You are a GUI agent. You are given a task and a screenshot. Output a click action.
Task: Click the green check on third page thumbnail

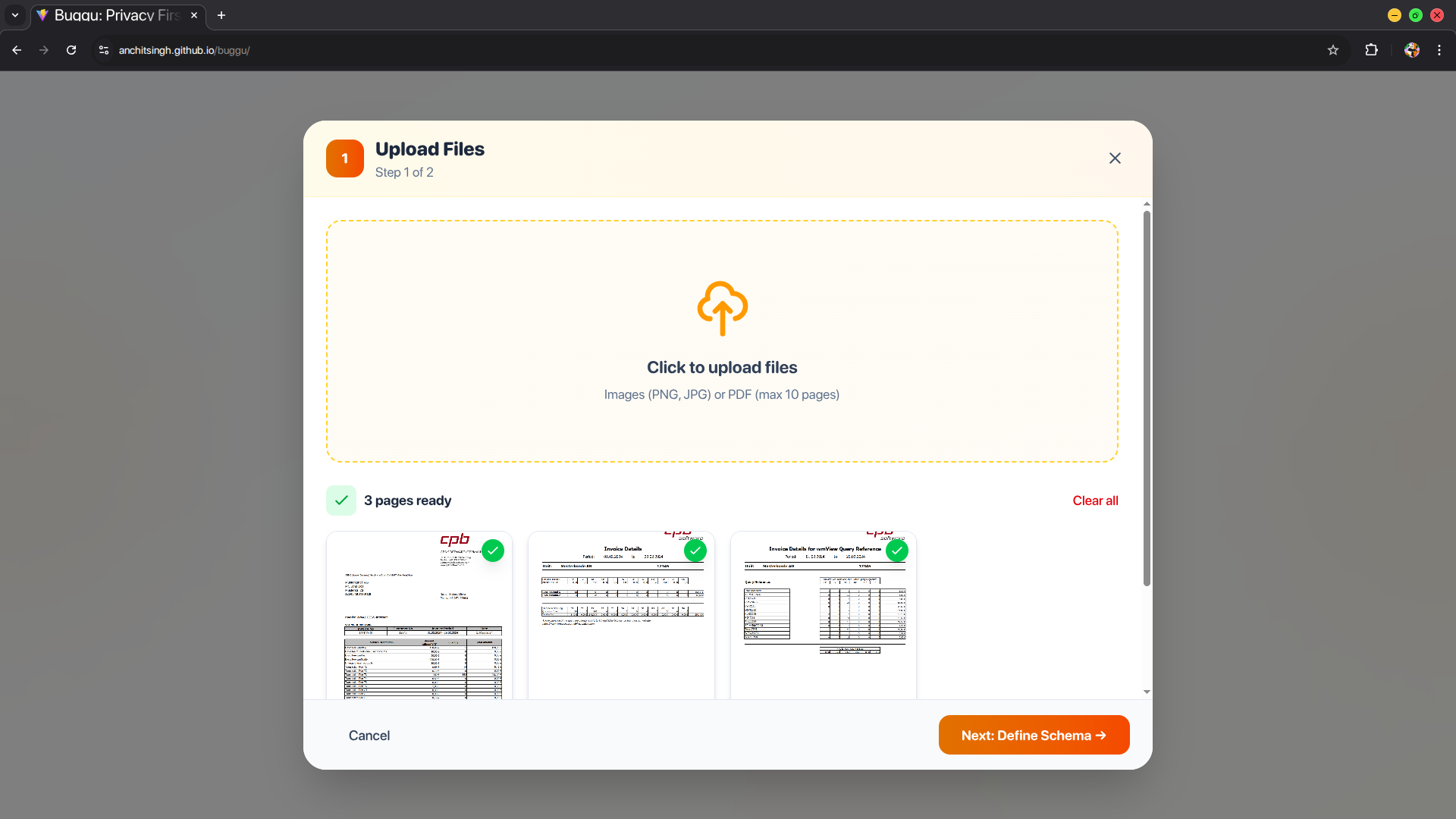[x=896, y=551]
